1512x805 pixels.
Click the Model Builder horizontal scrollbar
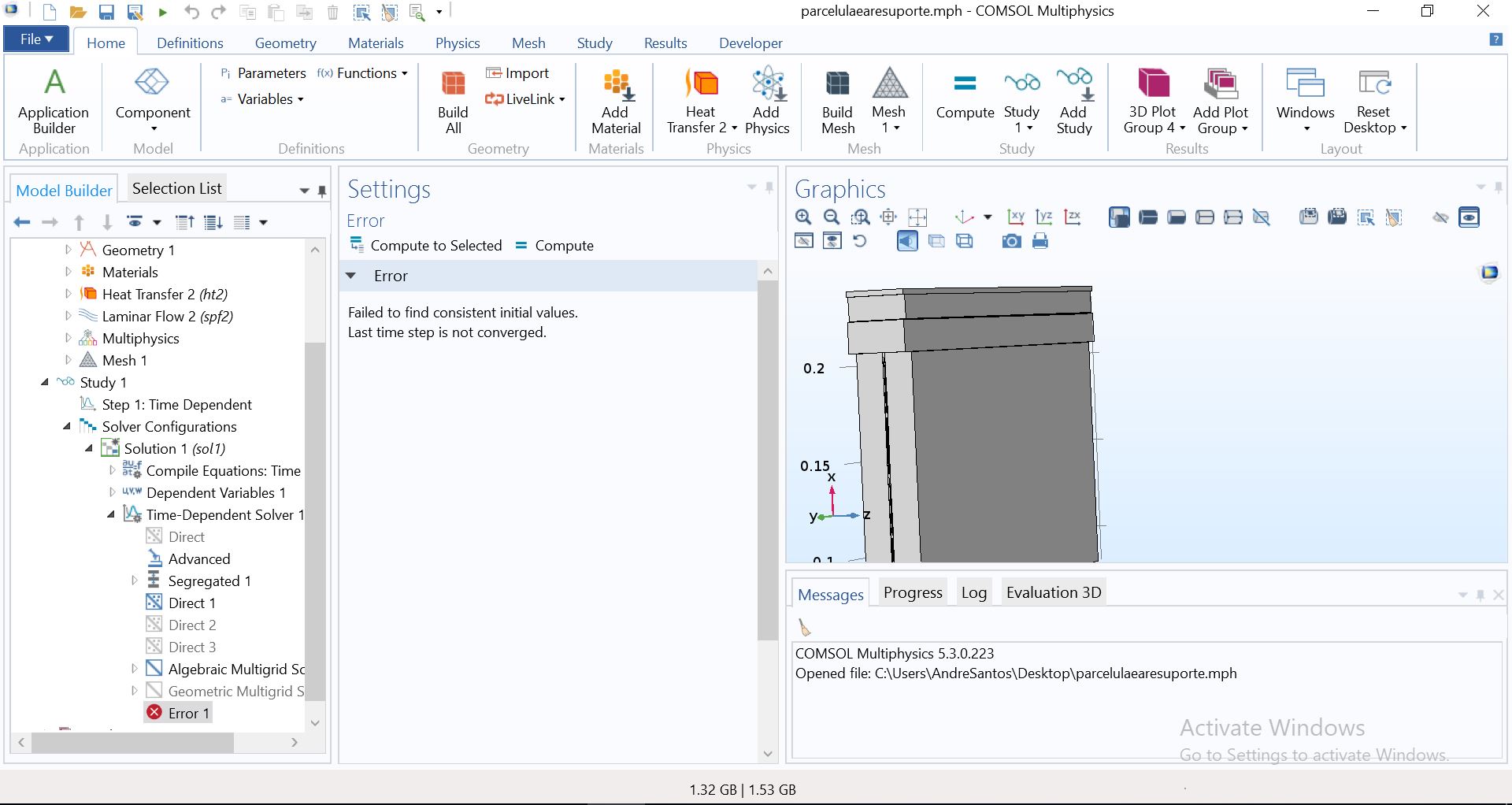click(132, 742)
